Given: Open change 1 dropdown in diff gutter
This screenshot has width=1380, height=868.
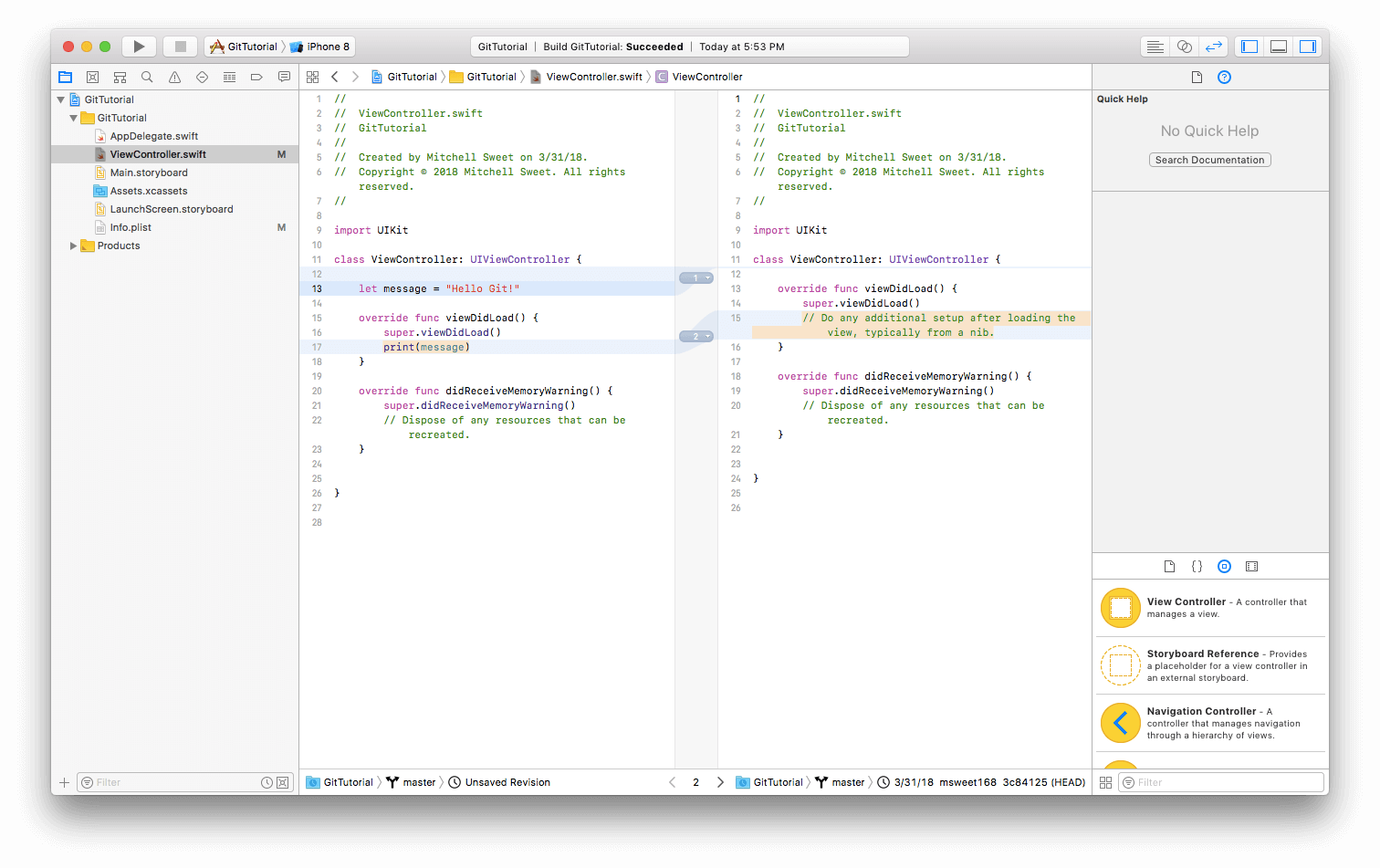Looking at the screenshot, I should 696,277.
